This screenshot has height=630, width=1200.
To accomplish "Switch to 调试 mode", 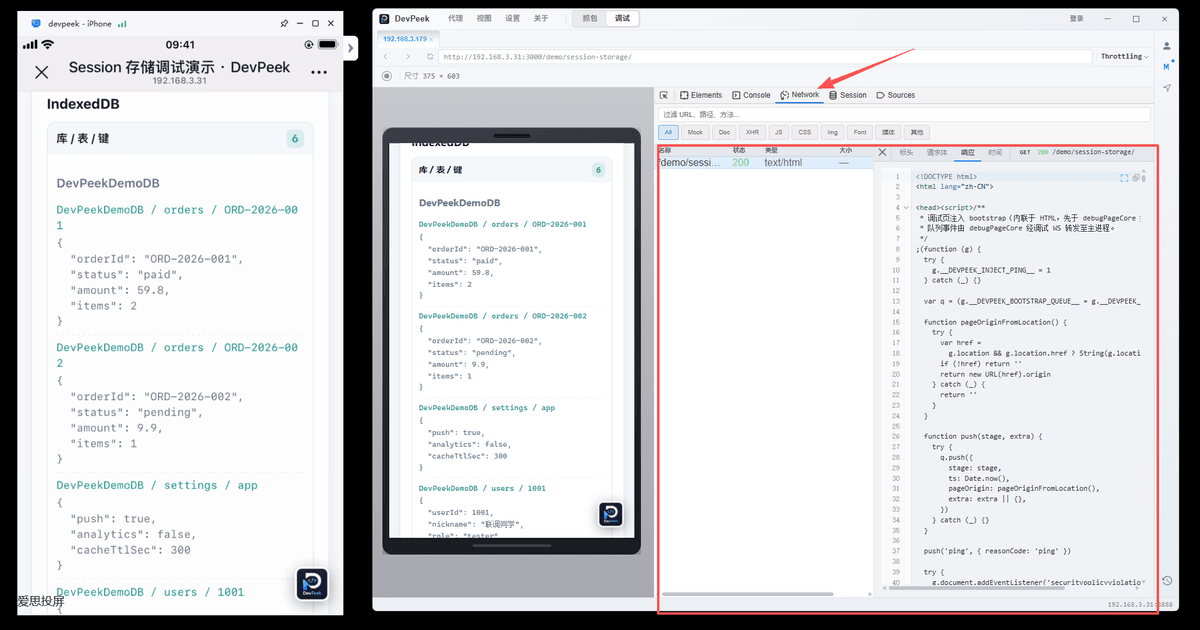I will pyautogui.click(x=623, y=18).
